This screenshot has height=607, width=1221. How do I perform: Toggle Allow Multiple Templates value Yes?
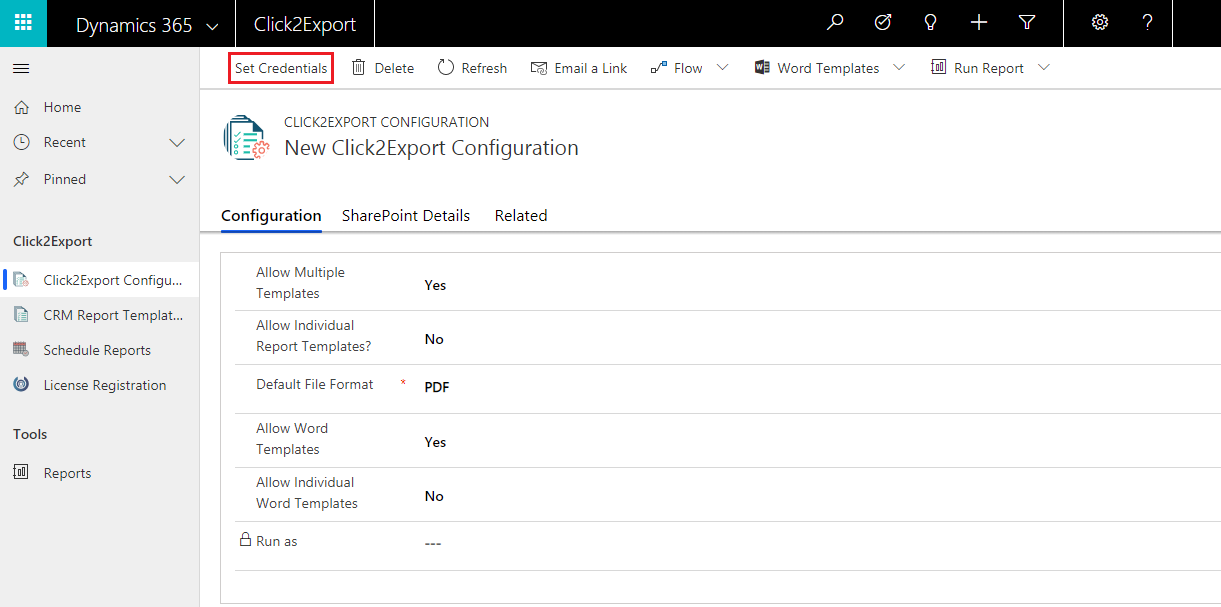435,285
